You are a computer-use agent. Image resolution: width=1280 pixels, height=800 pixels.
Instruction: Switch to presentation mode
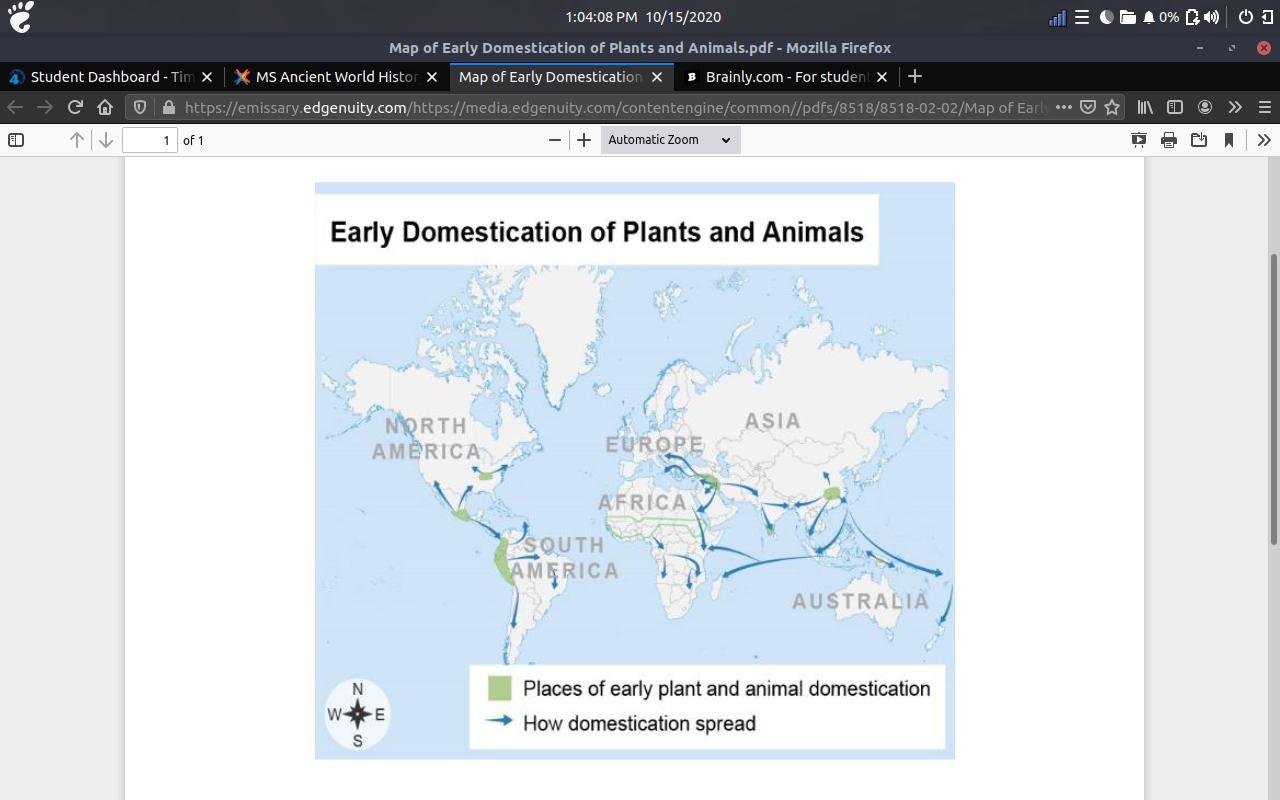1138,140
